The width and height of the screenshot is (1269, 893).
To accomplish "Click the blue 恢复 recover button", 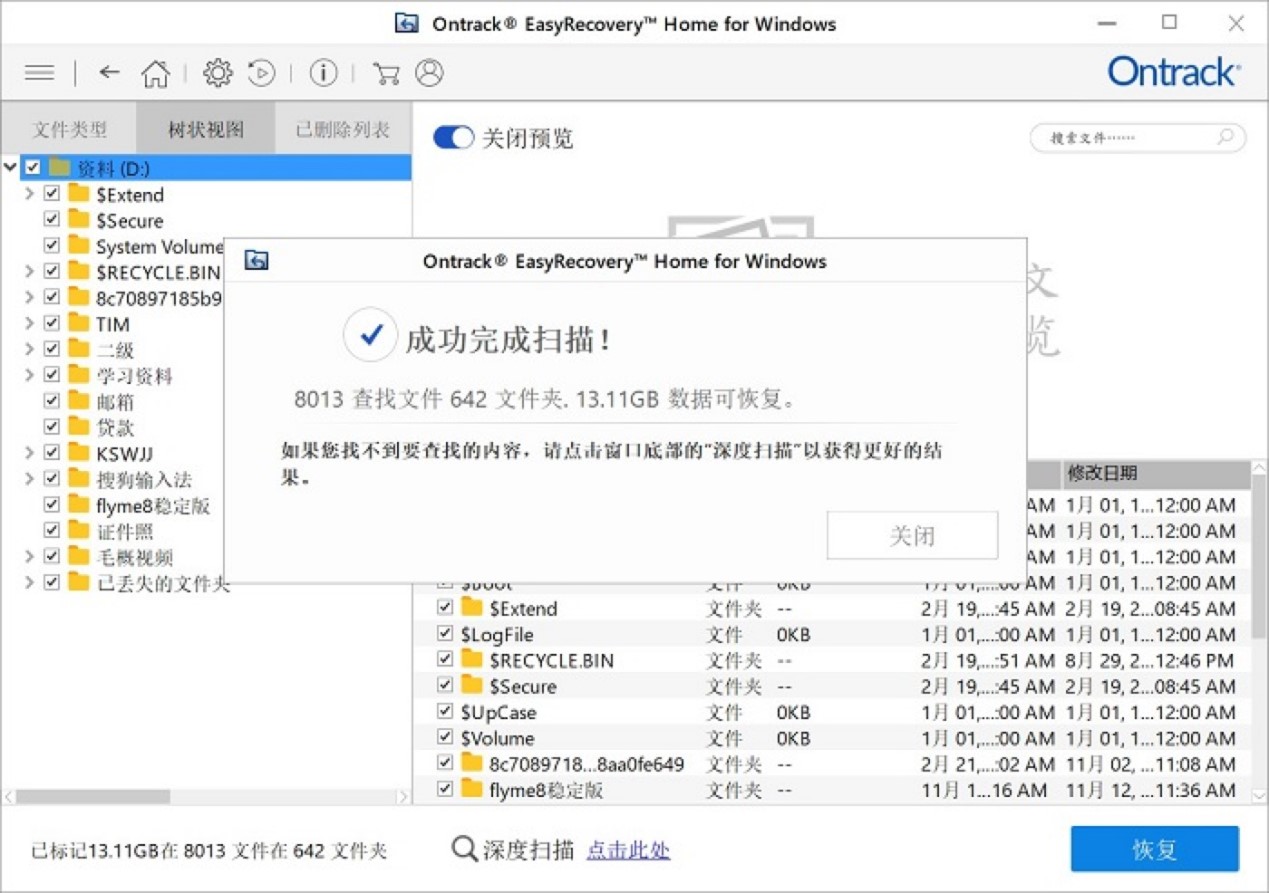I will [1155, 848].
